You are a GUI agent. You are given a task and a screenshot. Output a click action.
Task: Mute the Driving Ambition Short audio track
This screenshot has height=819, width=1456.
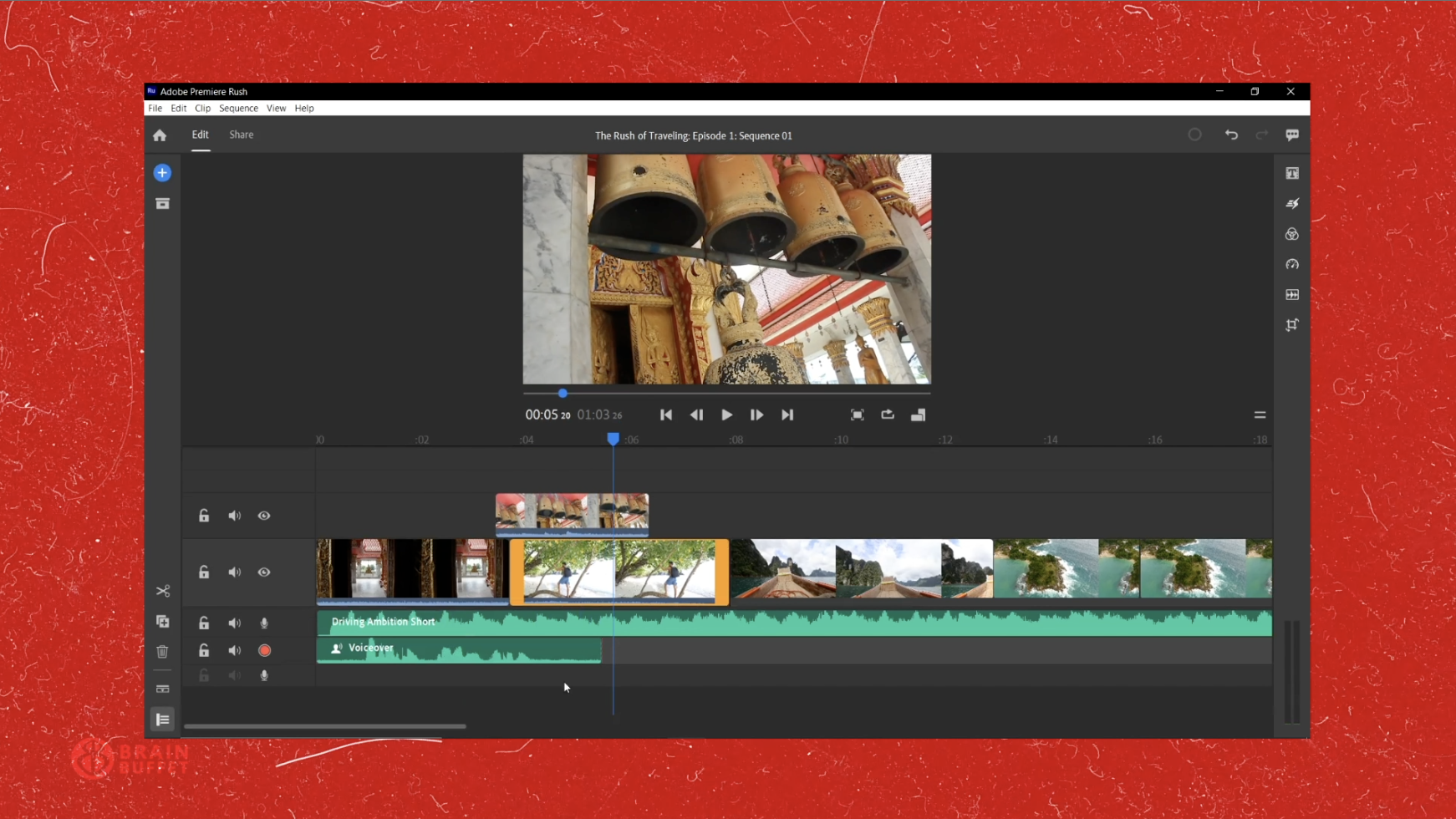tap(234, 623)
